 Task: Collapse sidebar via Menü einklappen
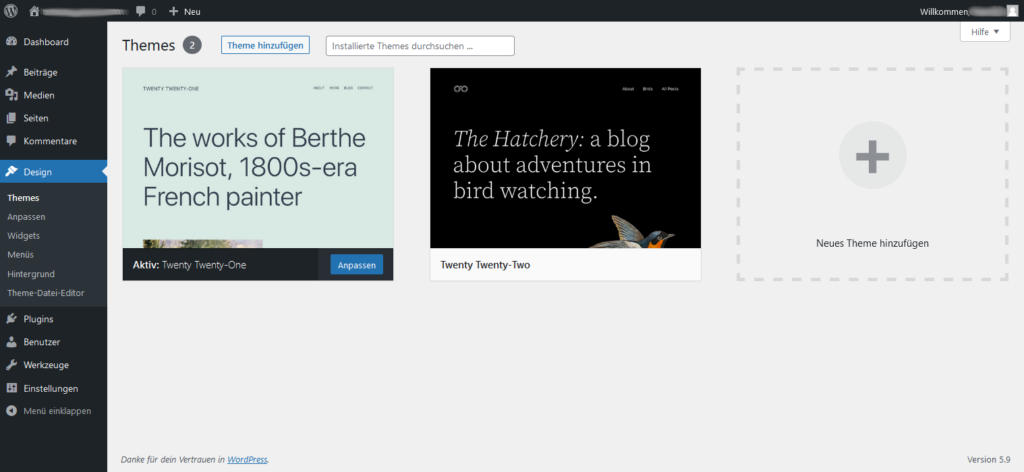point(54,411)
